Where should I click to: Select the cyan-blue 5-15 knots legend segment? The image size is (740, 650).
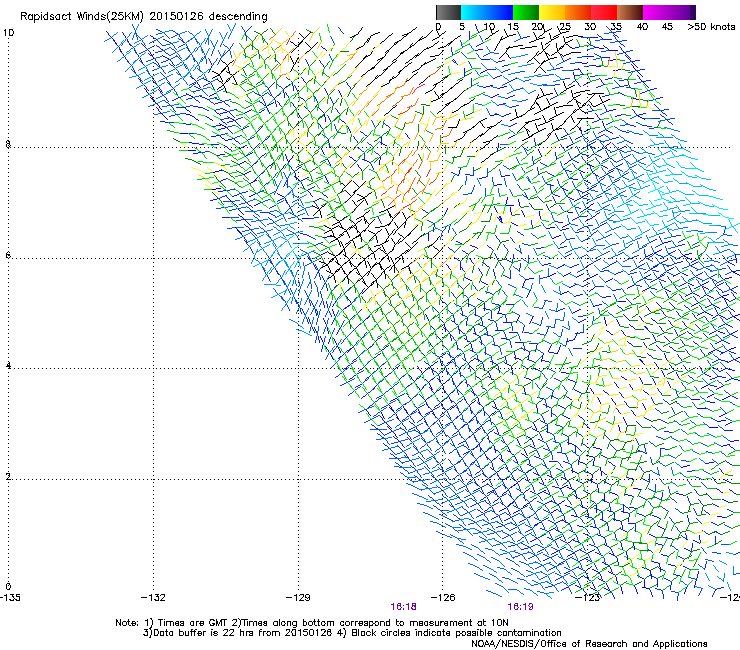[487, 12]
